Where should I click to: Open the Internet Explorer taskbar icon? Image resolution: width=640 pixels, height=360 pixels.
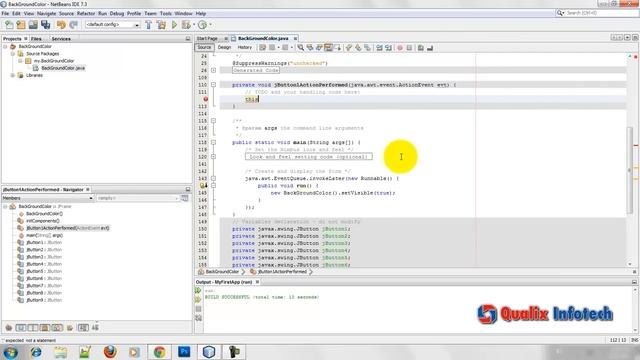click(x=36, y=351)
